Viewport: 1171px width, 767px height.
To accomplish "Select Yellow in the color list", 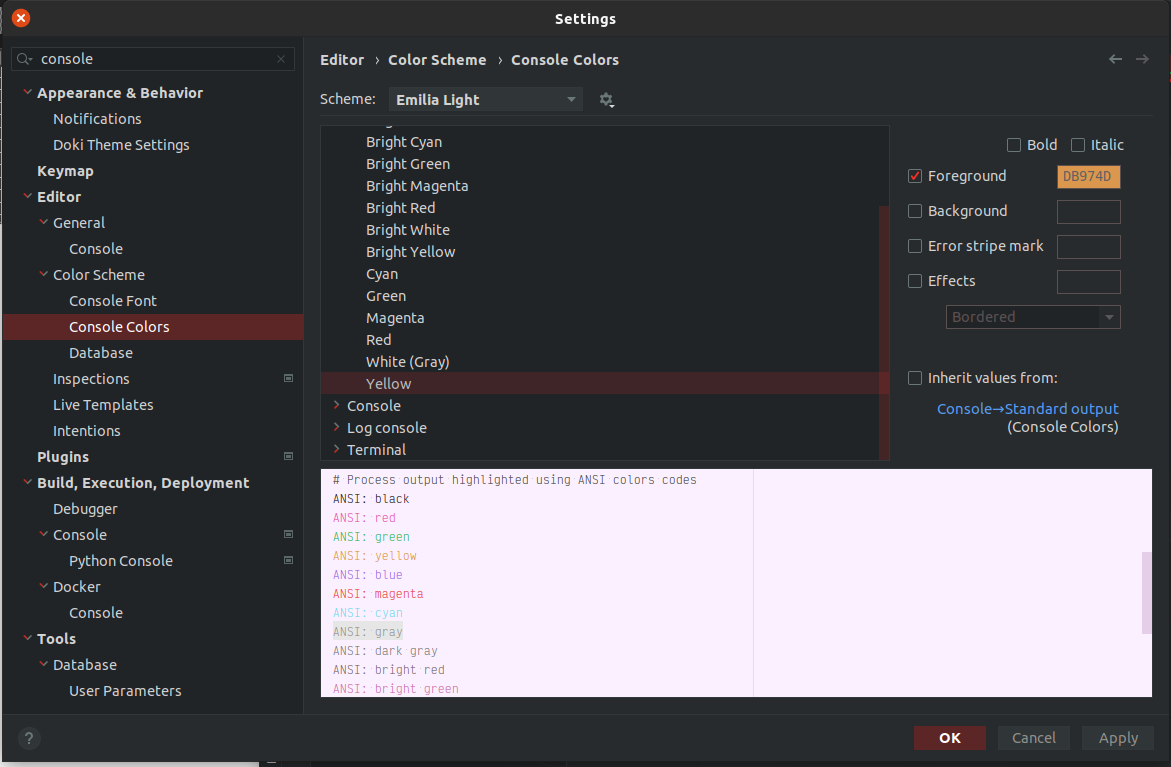I will (388, 383).
